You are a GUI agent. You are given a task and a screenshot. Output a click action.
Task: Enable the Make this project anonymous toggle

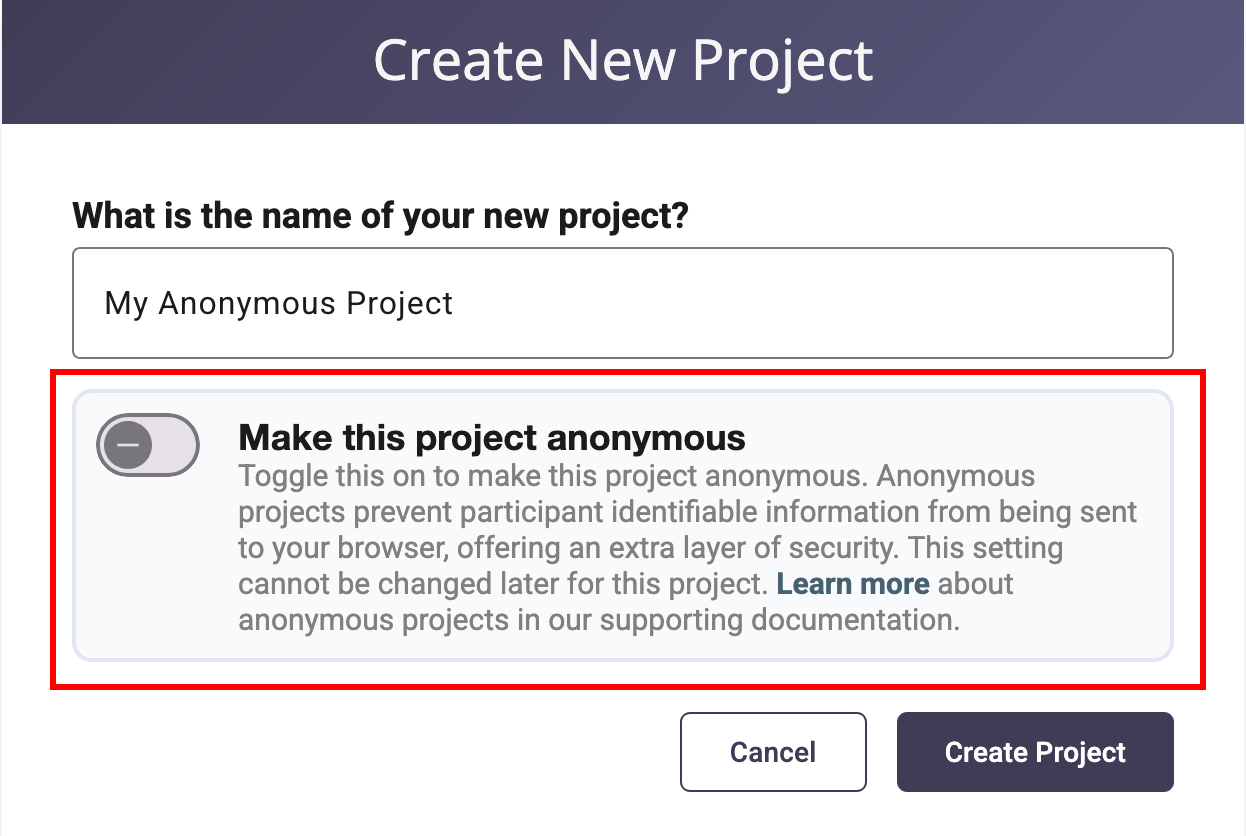(147, 445)
